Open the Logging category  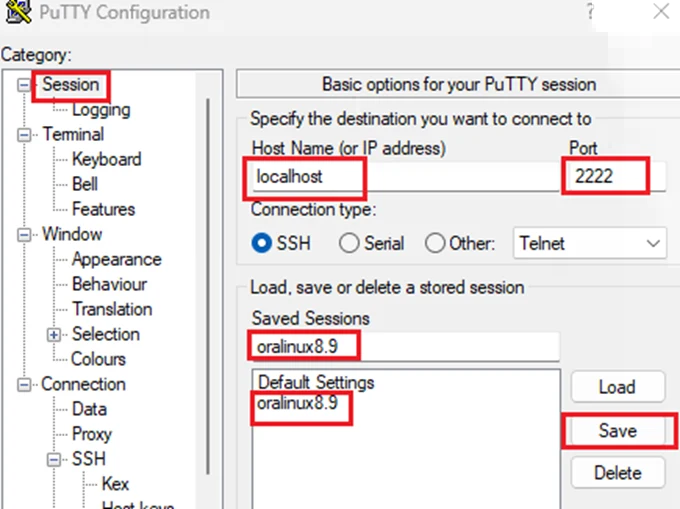tap(101, 110)
